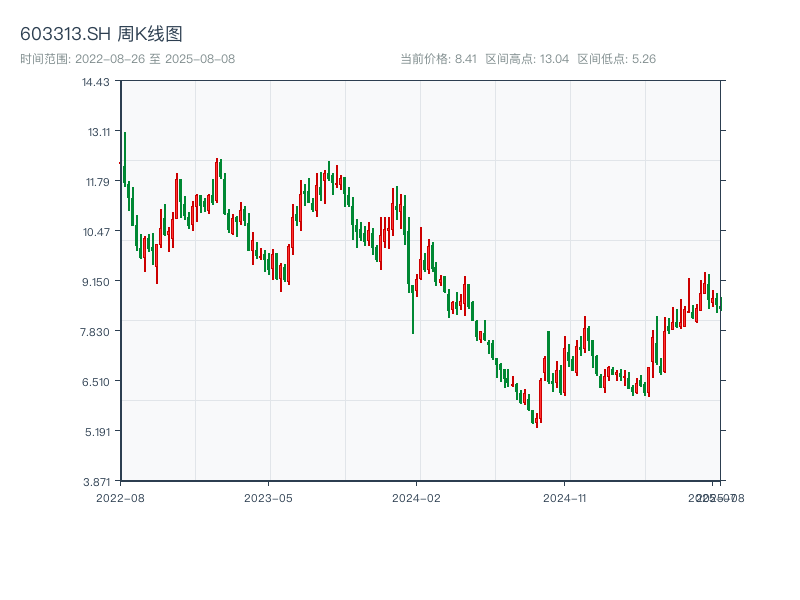Select the 2024-11 x-axis date label
Viewport: 800px width, 600px height.
pyautogui.click(x=564, y=497)
